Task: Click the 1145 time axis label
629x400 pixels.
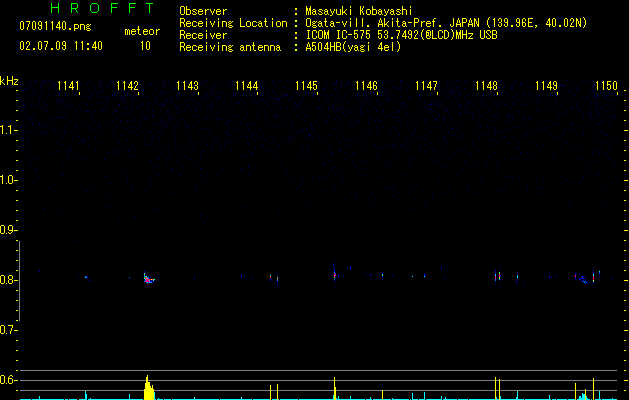Action: click(x=306, y=86)
